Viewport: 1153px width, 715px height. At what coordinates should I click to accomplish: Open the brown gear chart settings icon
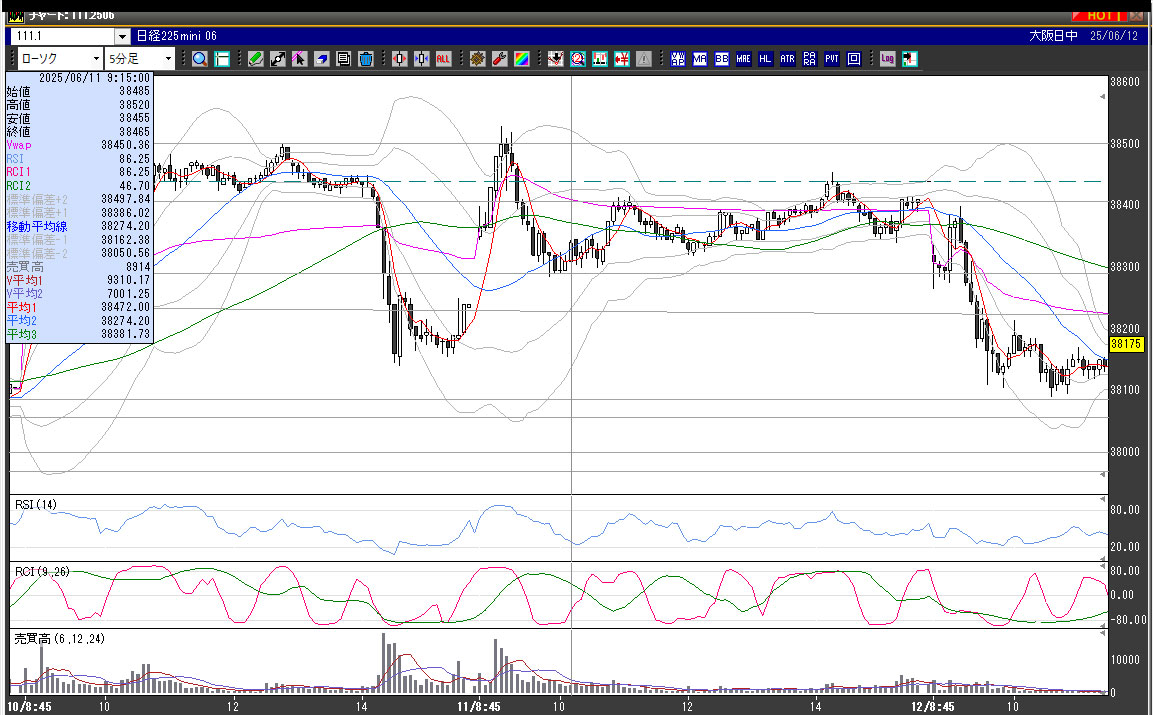477,59
